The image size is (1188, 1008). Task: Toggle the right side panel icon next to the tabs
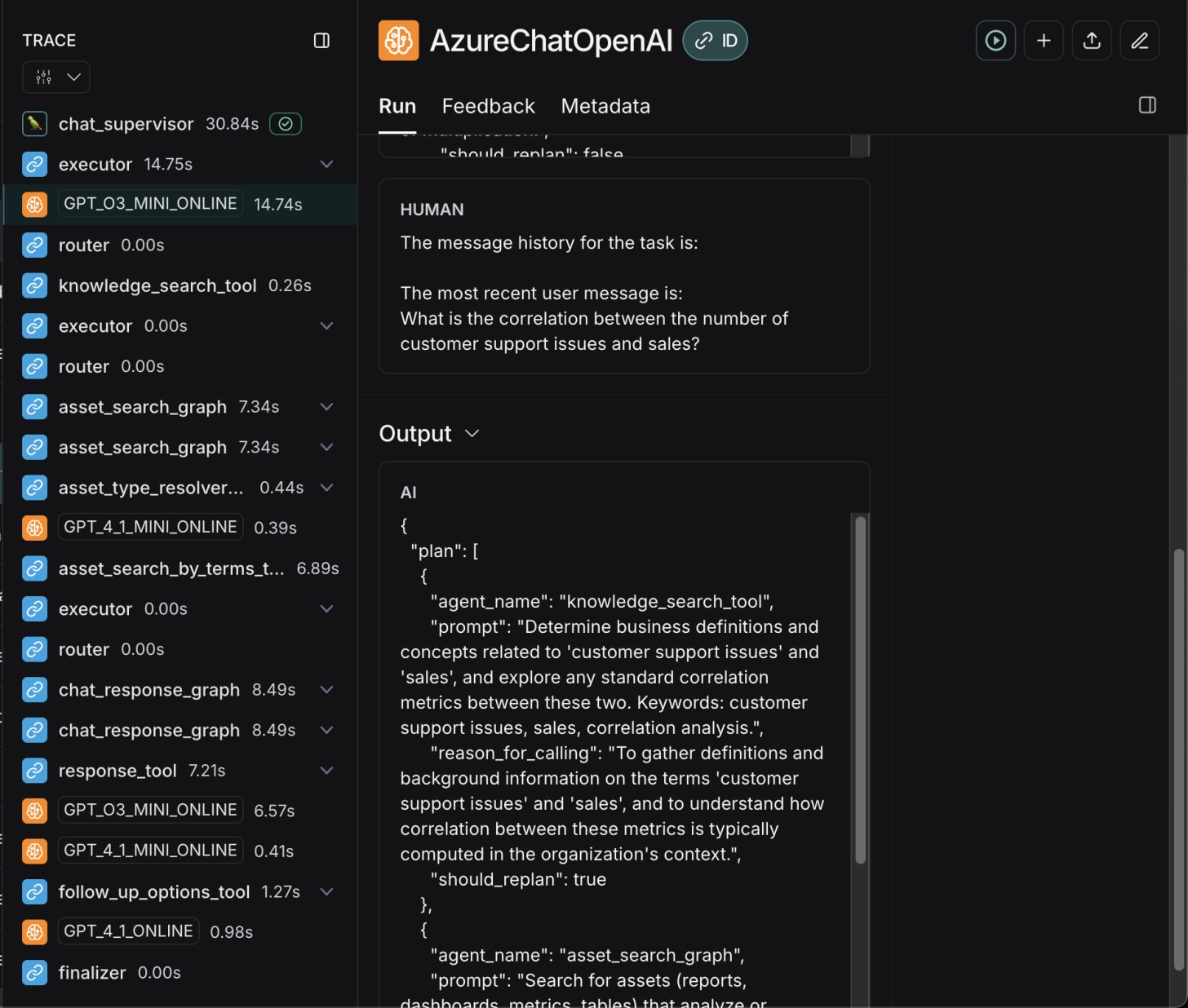coord(1147,105)
